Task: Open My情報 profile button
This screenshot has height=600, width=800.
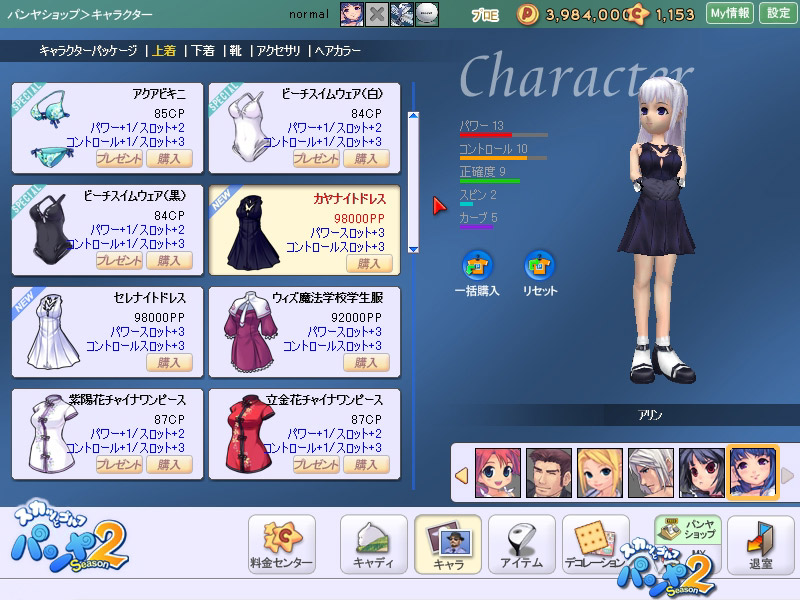Action: click(729, 14)
